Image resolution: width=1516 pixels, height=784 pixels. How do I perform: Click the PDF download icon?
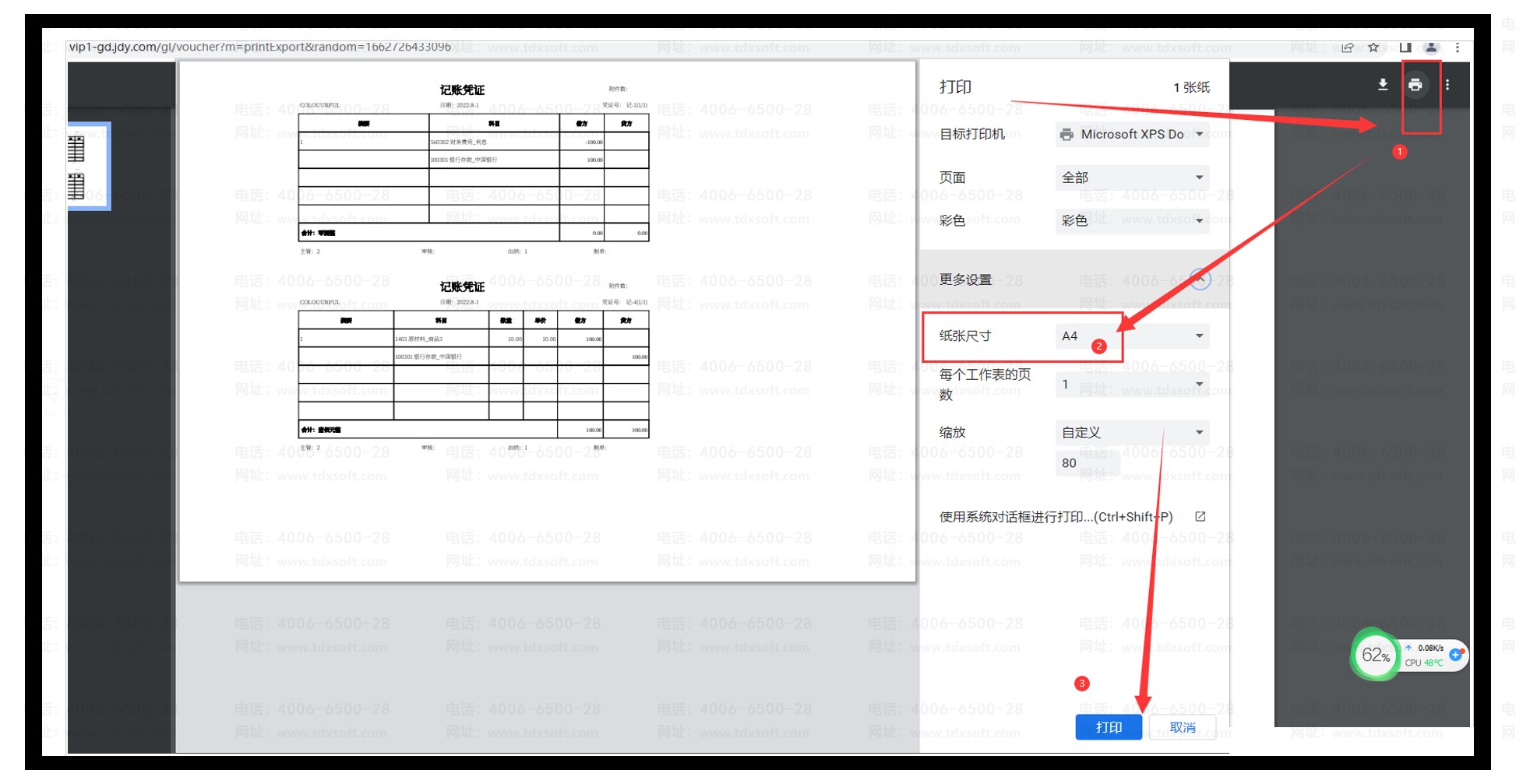coord(1382,85)
